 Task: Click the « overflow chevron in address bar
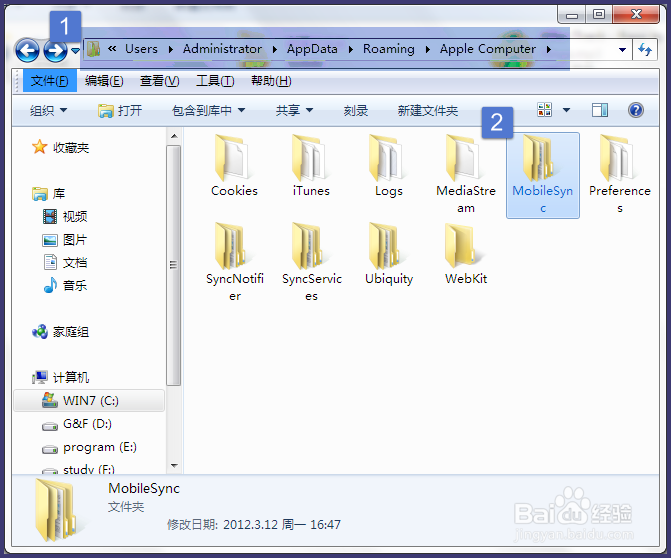coord(112,49)
